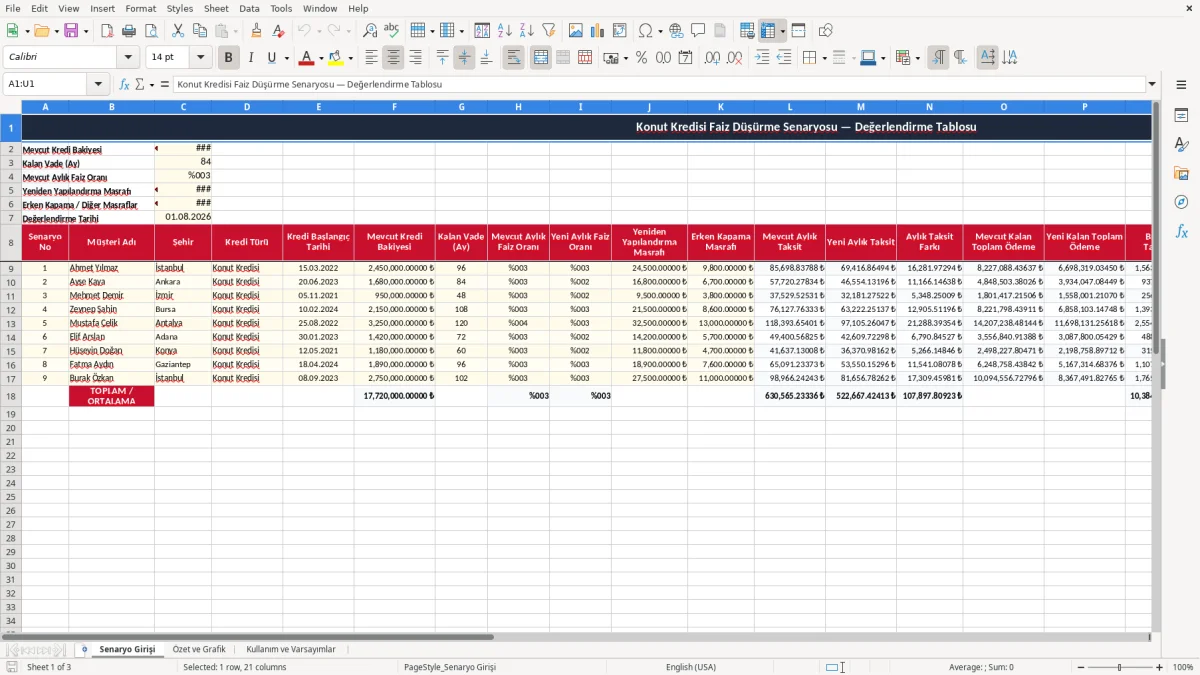Open the font name dropdown

point(127,58)
